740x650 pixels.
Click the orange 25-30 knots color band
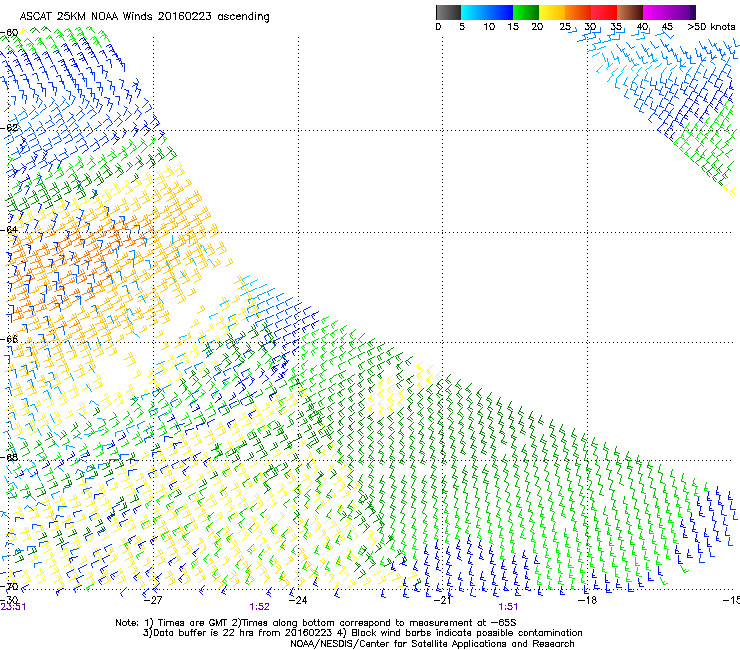578,12
